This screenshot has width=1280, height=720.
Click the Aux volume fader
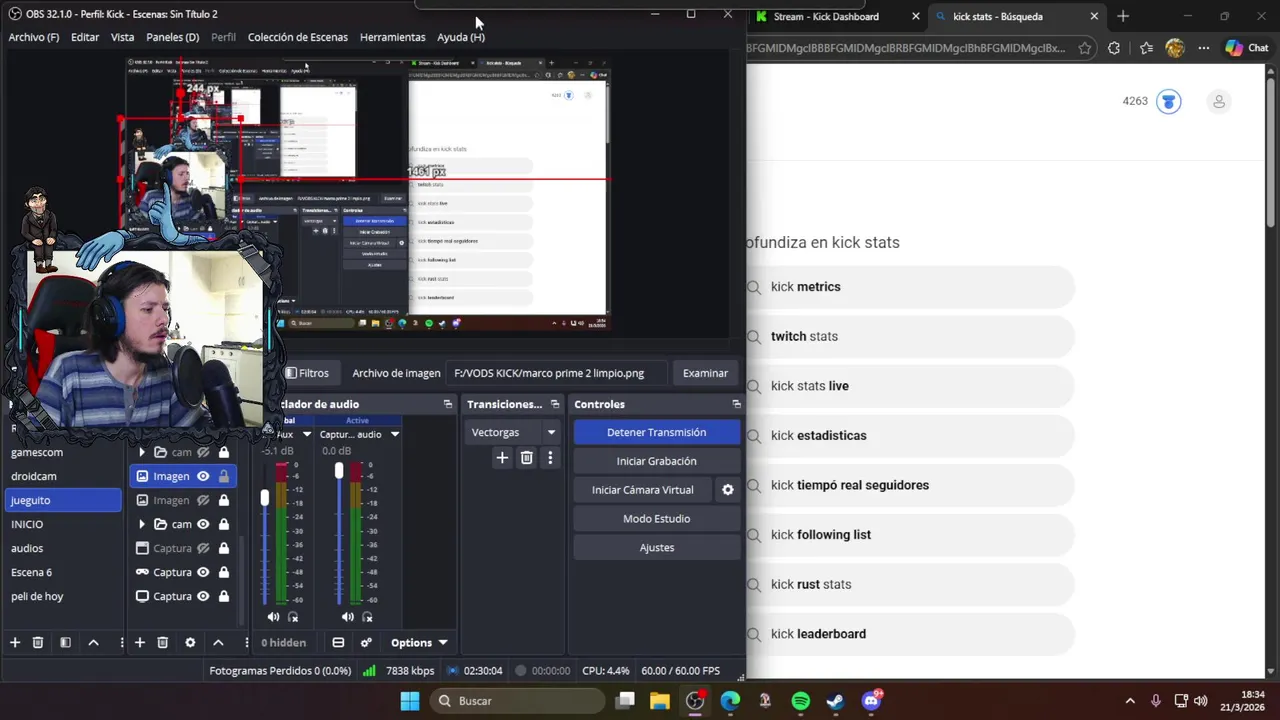tap(265, 497)
